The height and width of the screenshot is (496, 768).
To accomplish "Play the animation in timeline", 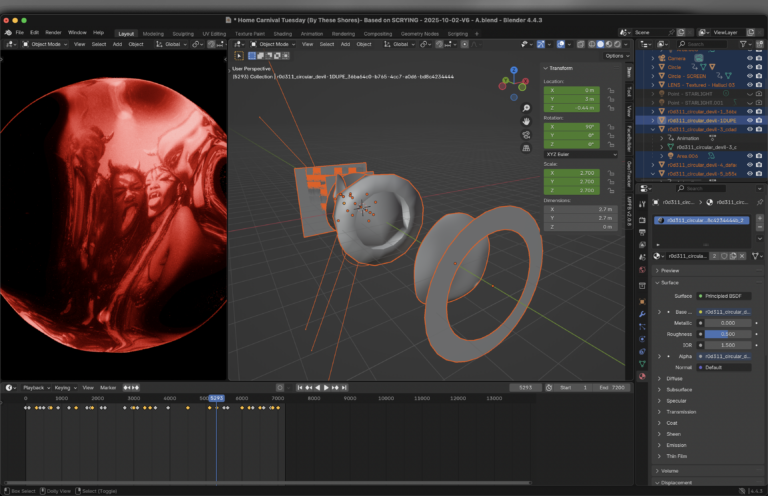I will 326,387.
